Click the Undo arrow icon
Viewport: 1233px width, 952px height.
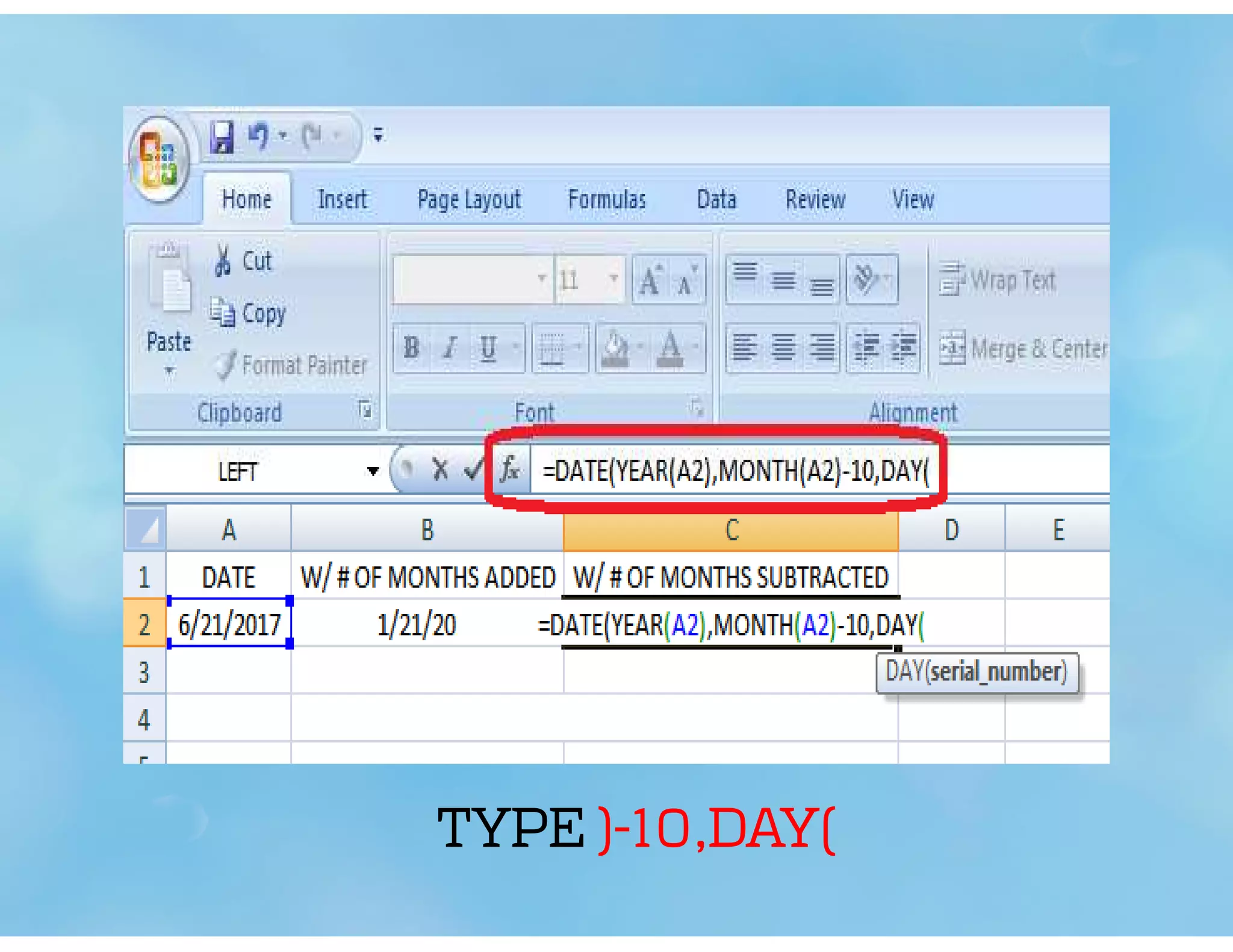258,136
